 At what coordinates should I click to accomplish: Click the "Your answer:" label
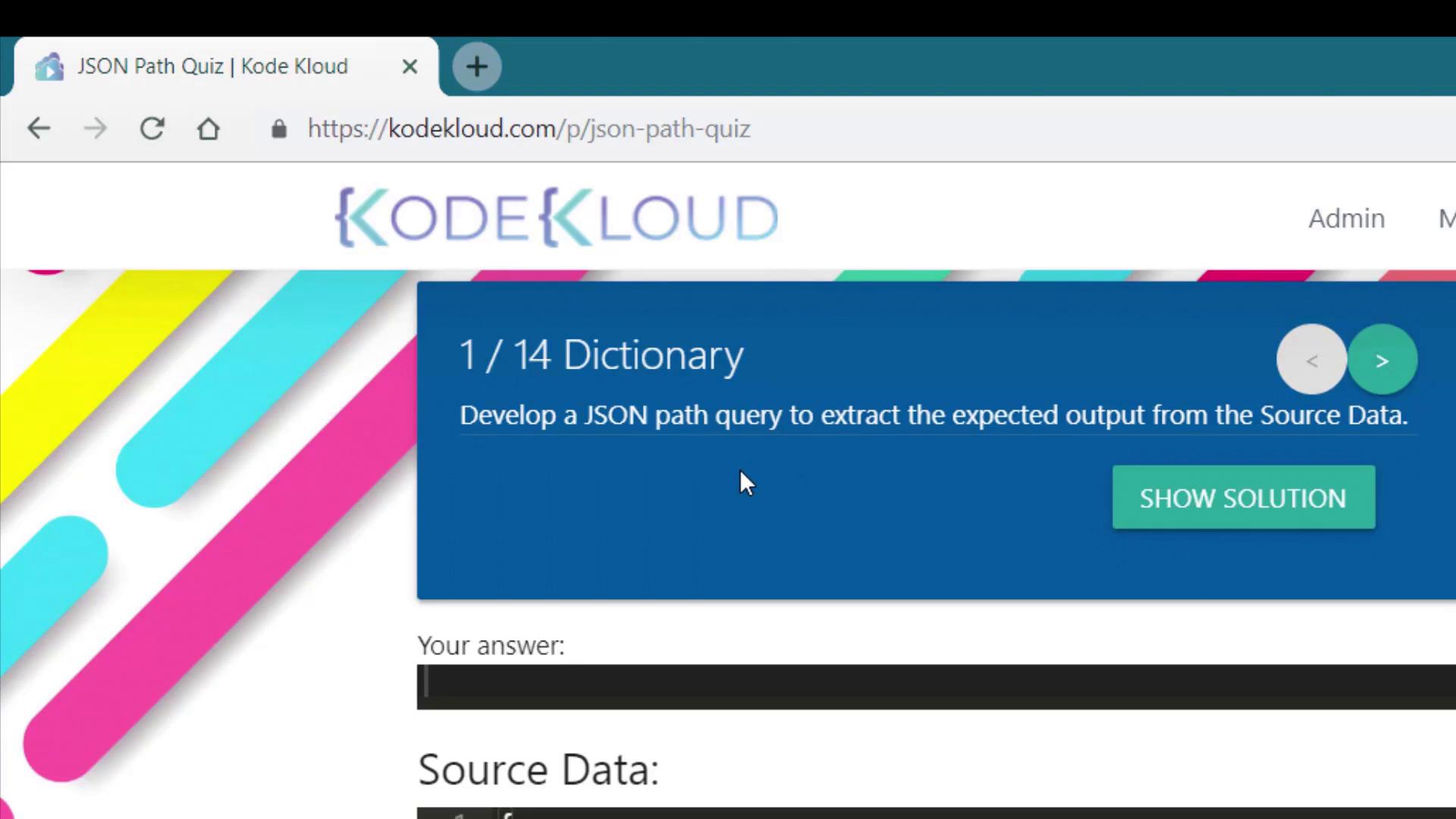pyautogui.click(x=491, y=646)
